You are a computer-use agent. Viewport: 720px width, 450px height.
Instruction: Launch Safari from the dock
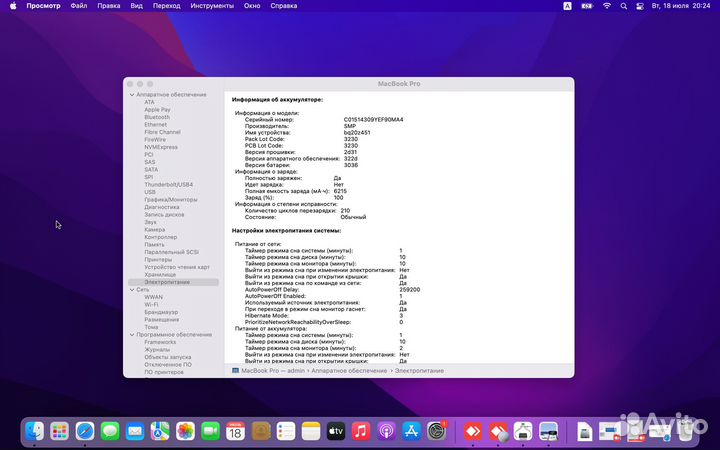coord(85,431)
